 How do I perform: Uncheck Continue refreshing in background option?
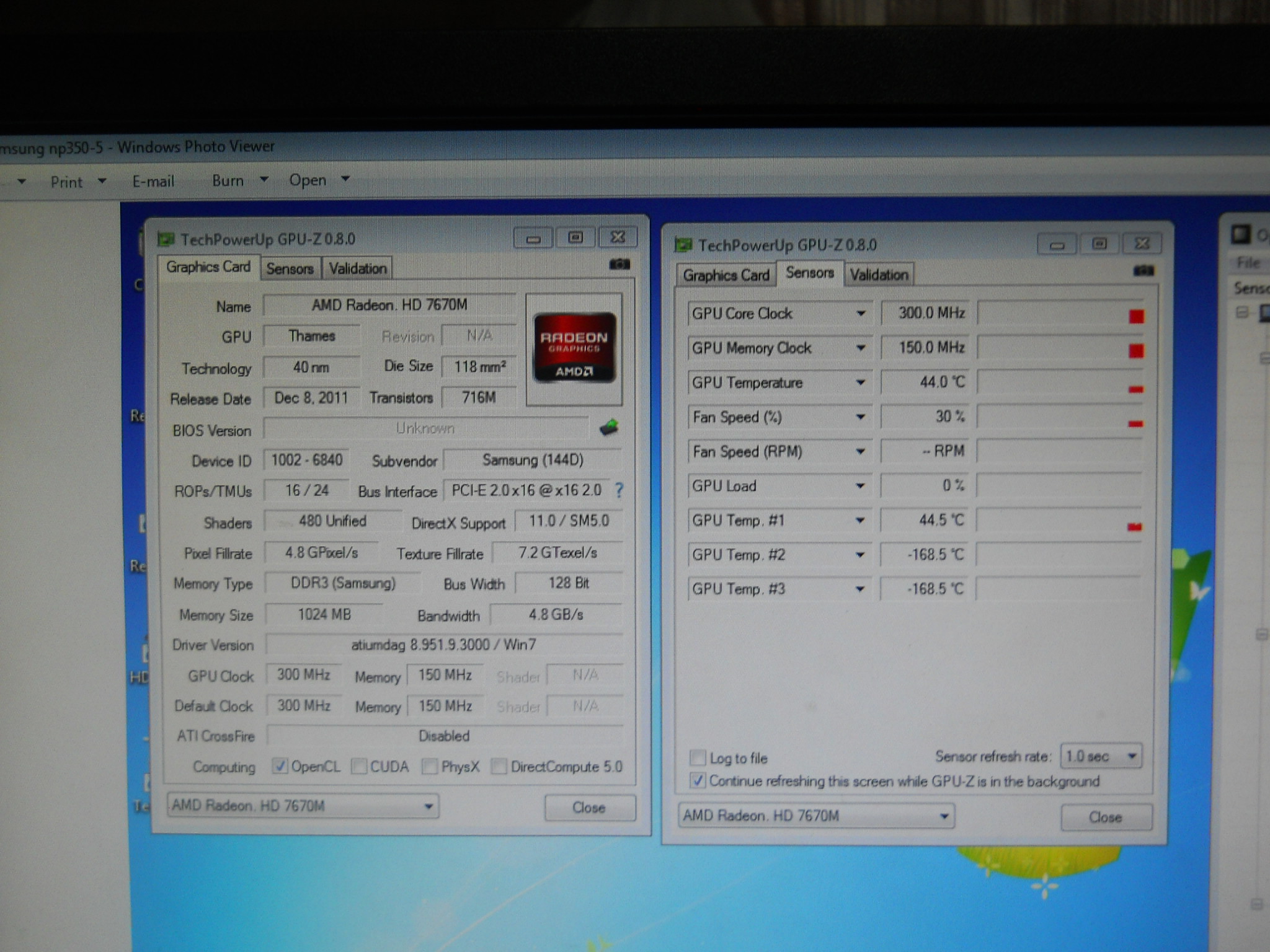tap(698, 781)
